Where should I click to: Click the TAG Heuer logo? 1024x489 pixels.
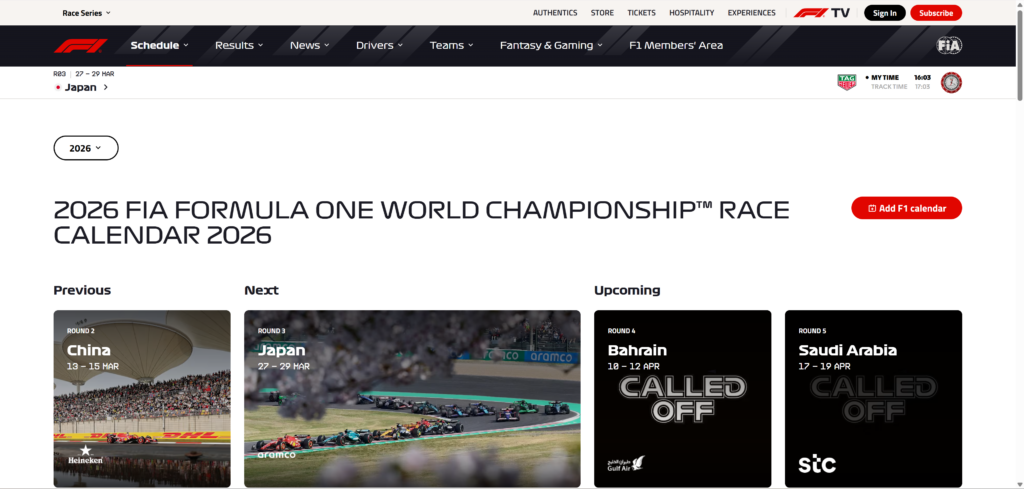(x=846, y=82)
